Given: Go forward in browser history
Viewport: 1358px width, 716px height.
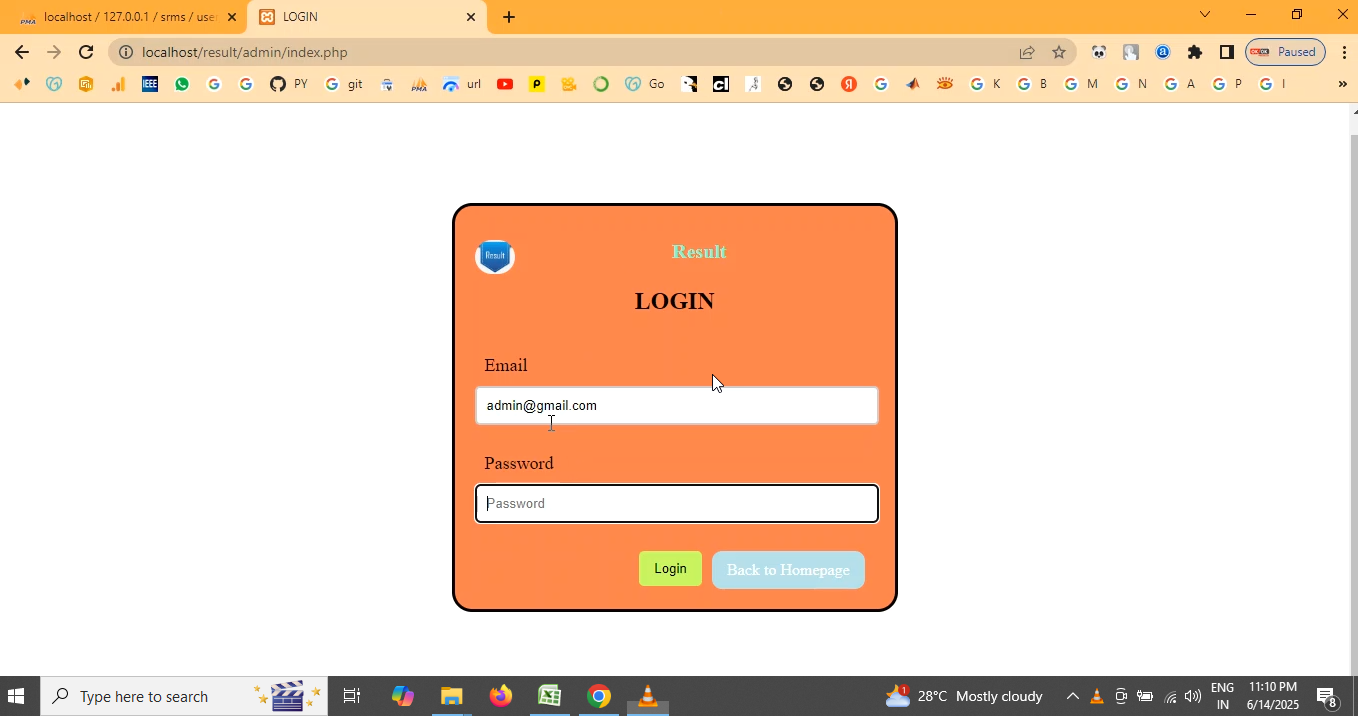Looking at the screenshot, I should pyautogui.click(x=54, y=52).
